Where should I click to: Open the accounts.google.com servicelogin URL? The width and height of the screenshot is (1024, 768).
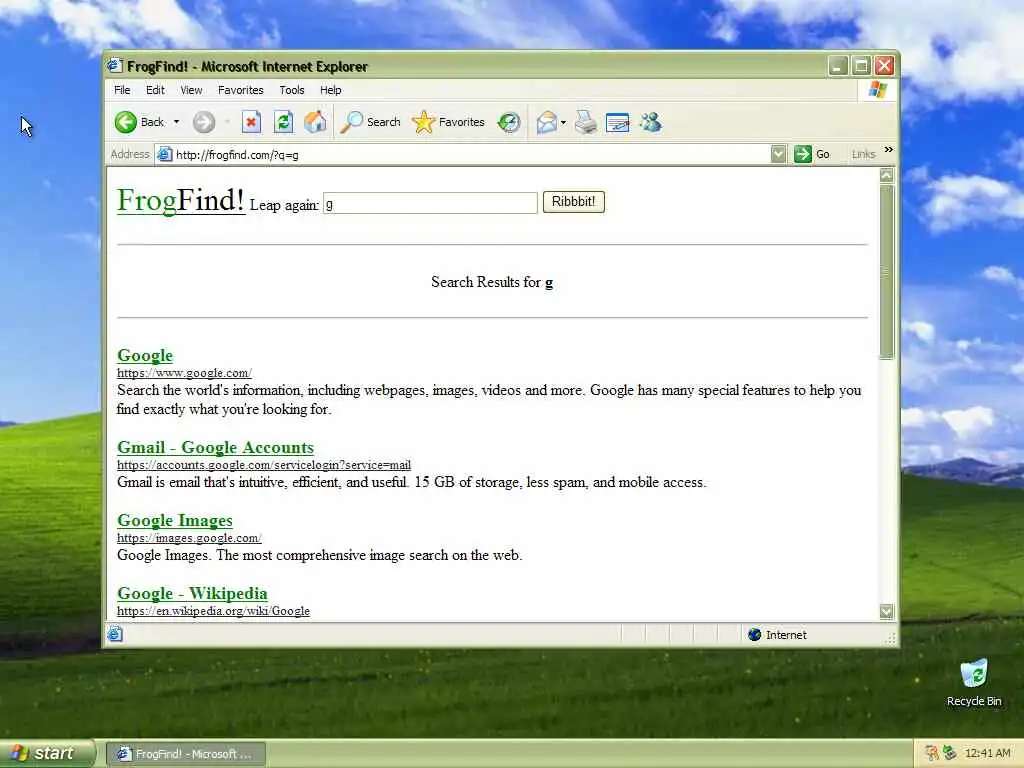click(264, 465)
